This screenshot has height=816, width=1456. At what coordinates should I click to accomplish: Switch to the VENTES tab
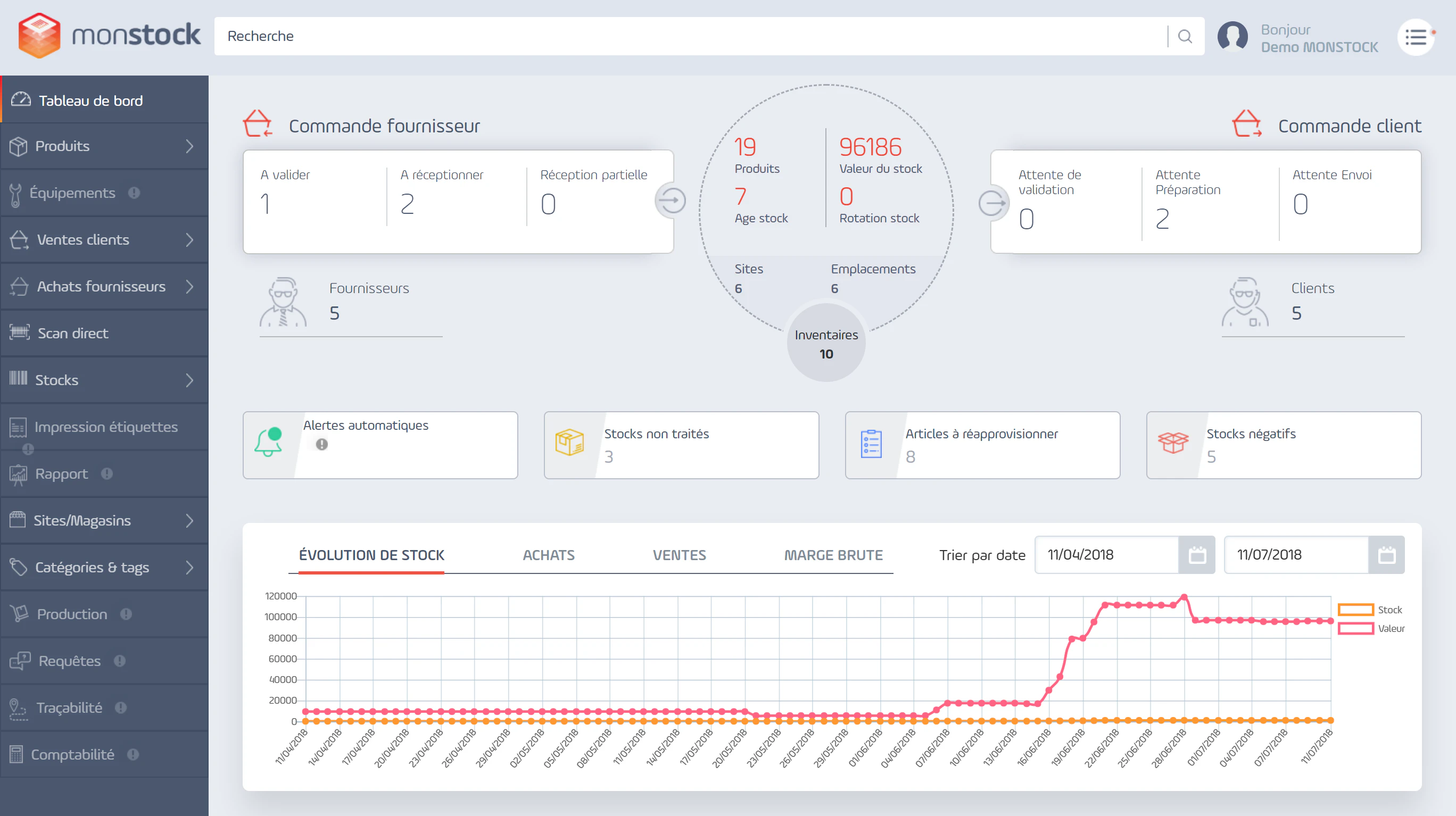(x=680, y=555)
